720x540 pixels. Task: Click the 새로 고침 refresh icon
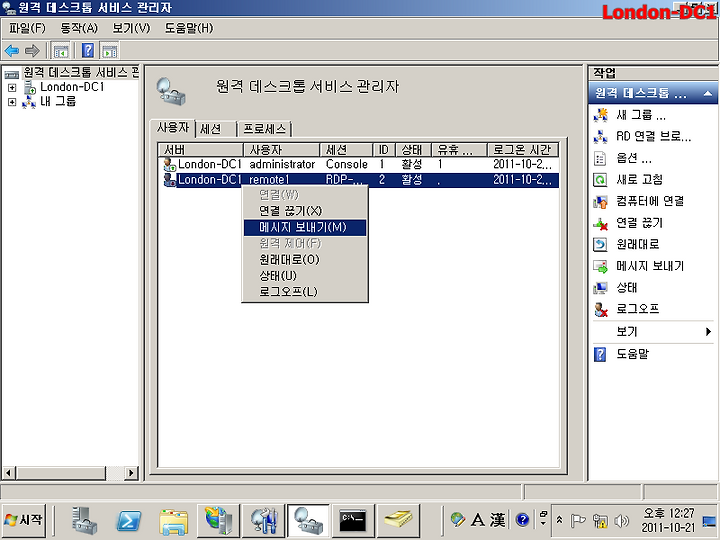tap(601, 180)
